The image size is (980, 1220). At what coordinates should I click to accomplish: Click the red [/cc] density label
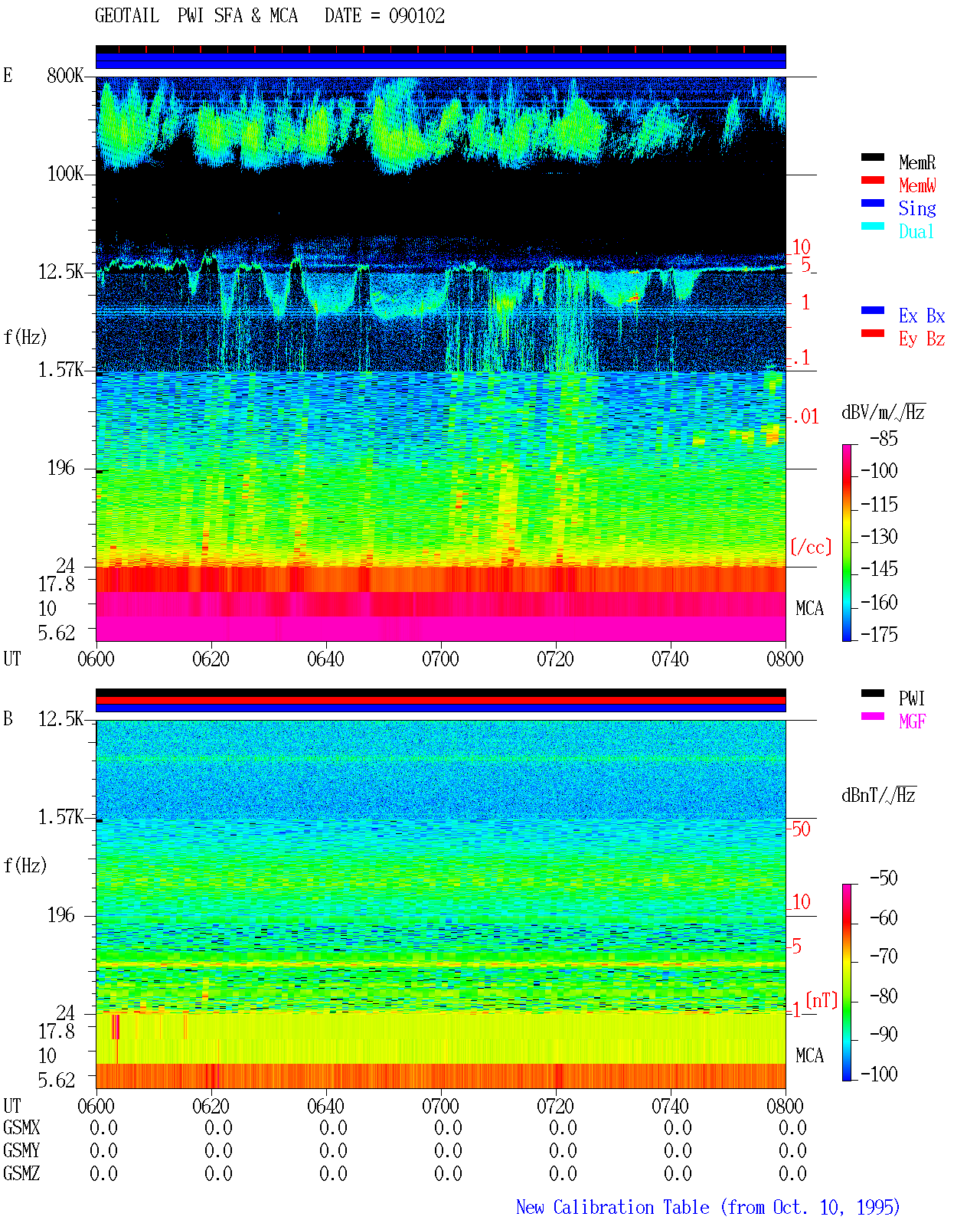[811, 547]
